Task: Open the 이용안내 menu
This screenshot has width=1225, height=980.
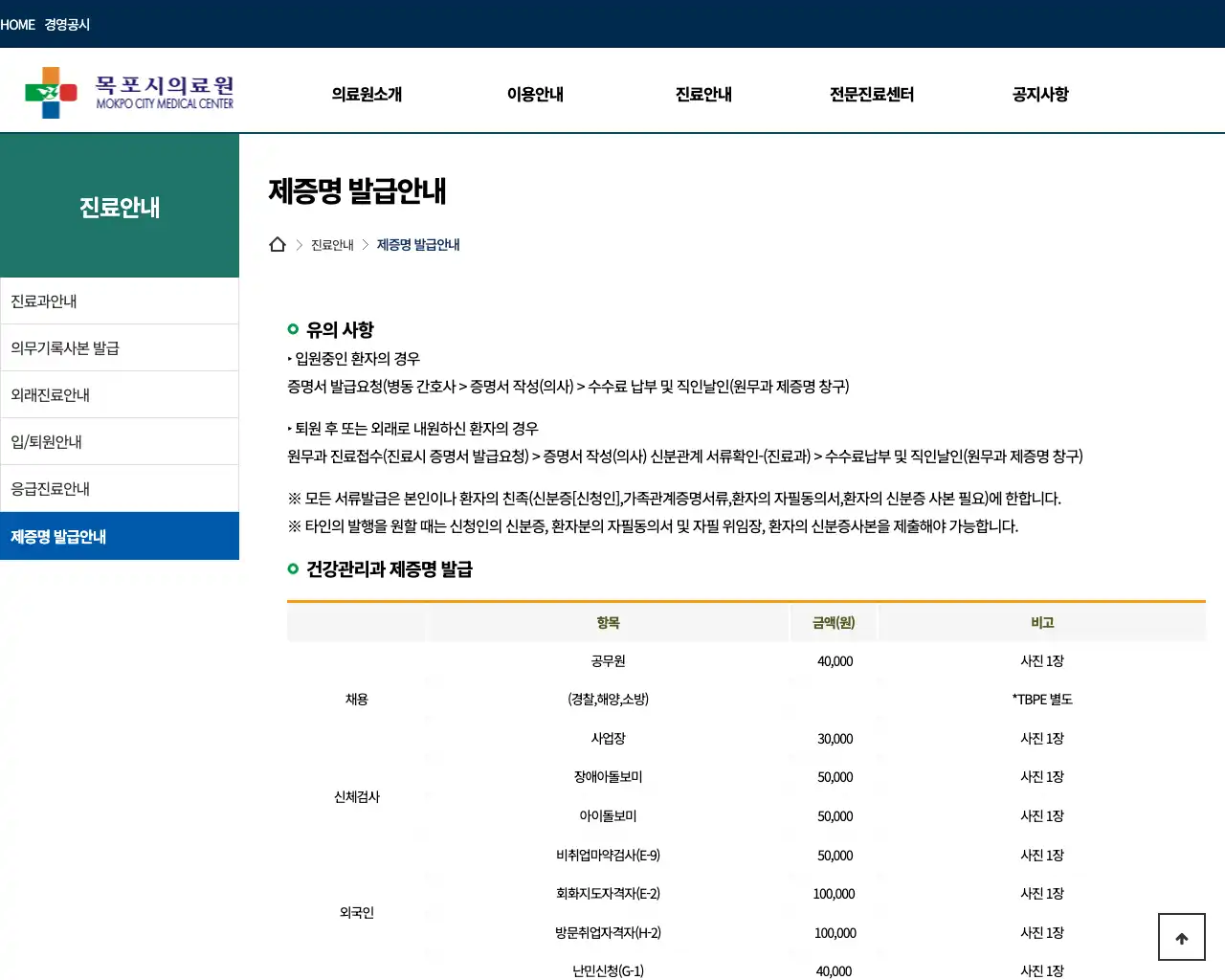Action: 535,94
